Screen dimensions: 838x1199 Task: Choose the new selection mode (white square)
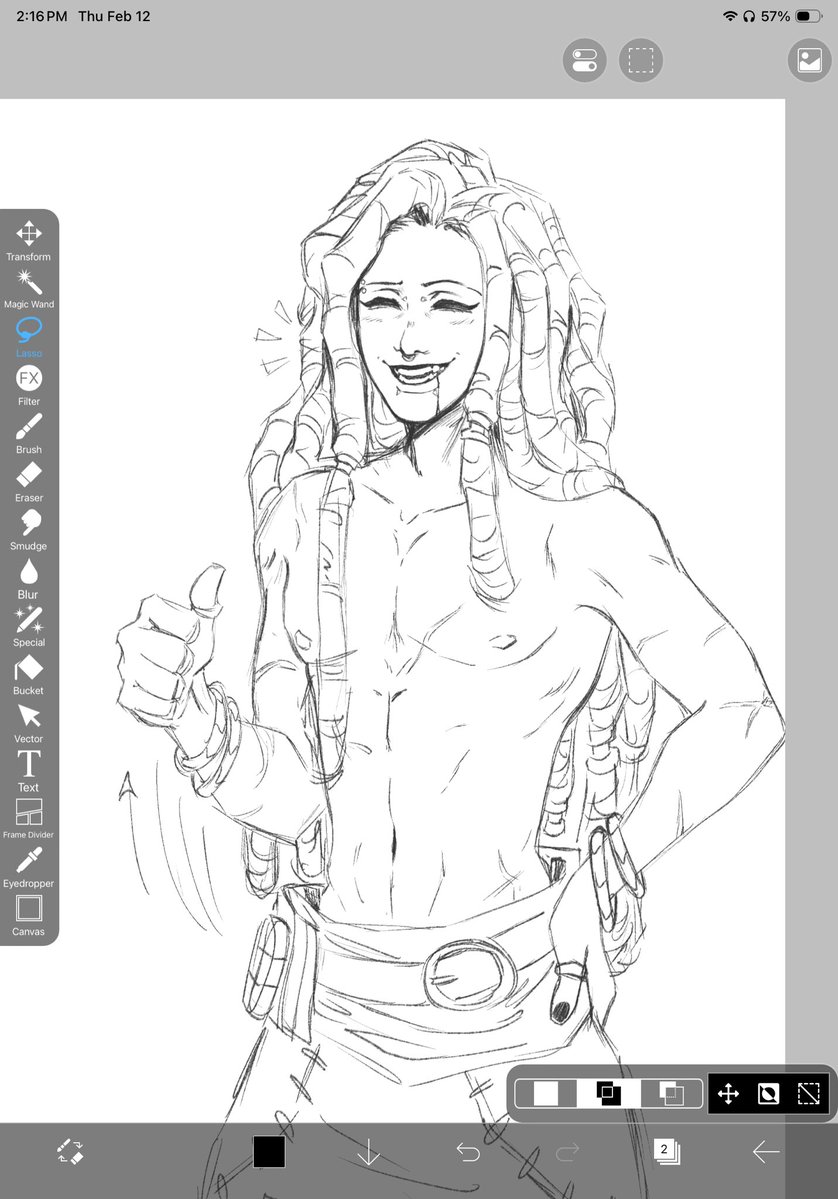click(546, 1093)
